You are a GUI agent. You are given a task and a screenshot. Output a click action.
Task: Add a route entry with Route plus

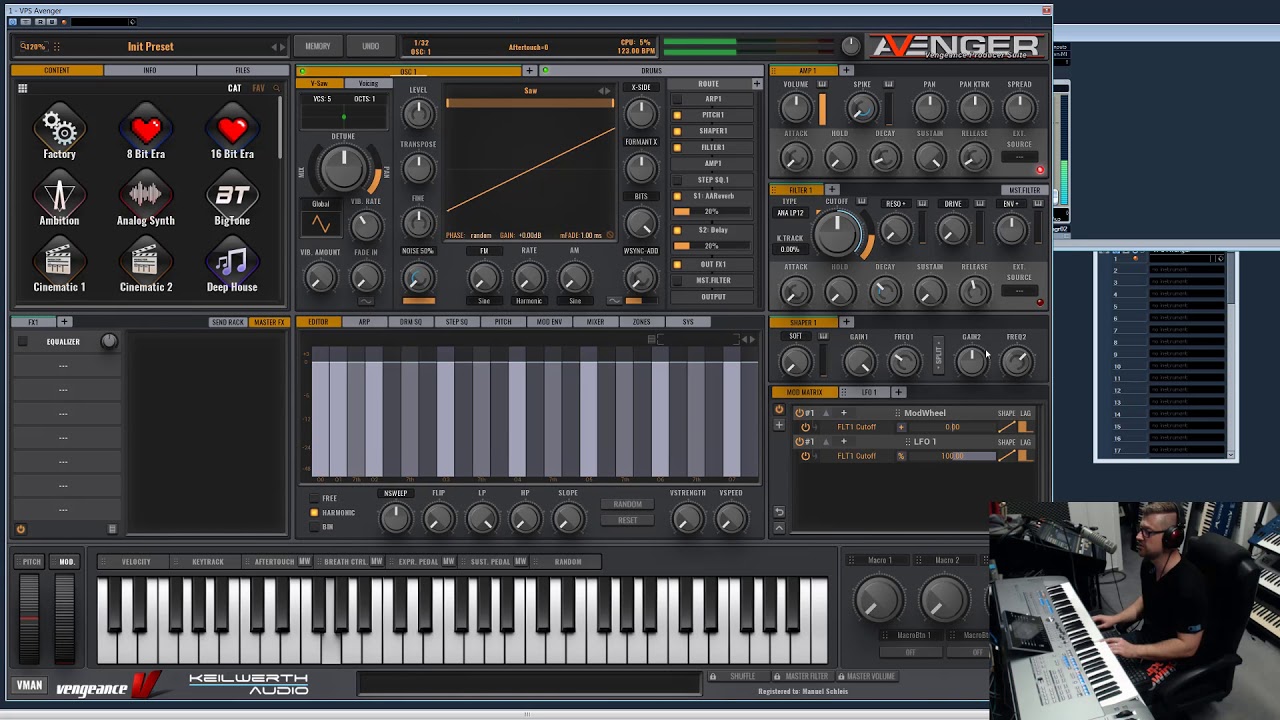coord(756,84)
